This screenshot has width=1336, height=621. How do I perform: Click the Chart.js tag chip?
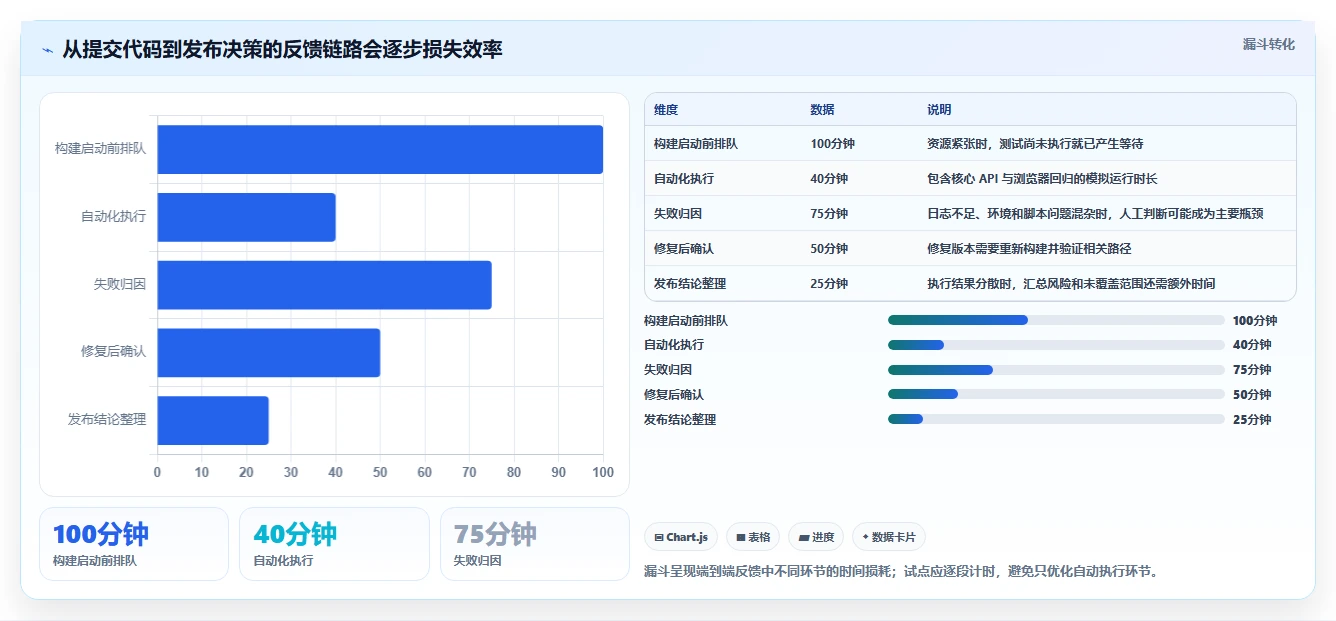pos(681,537)
